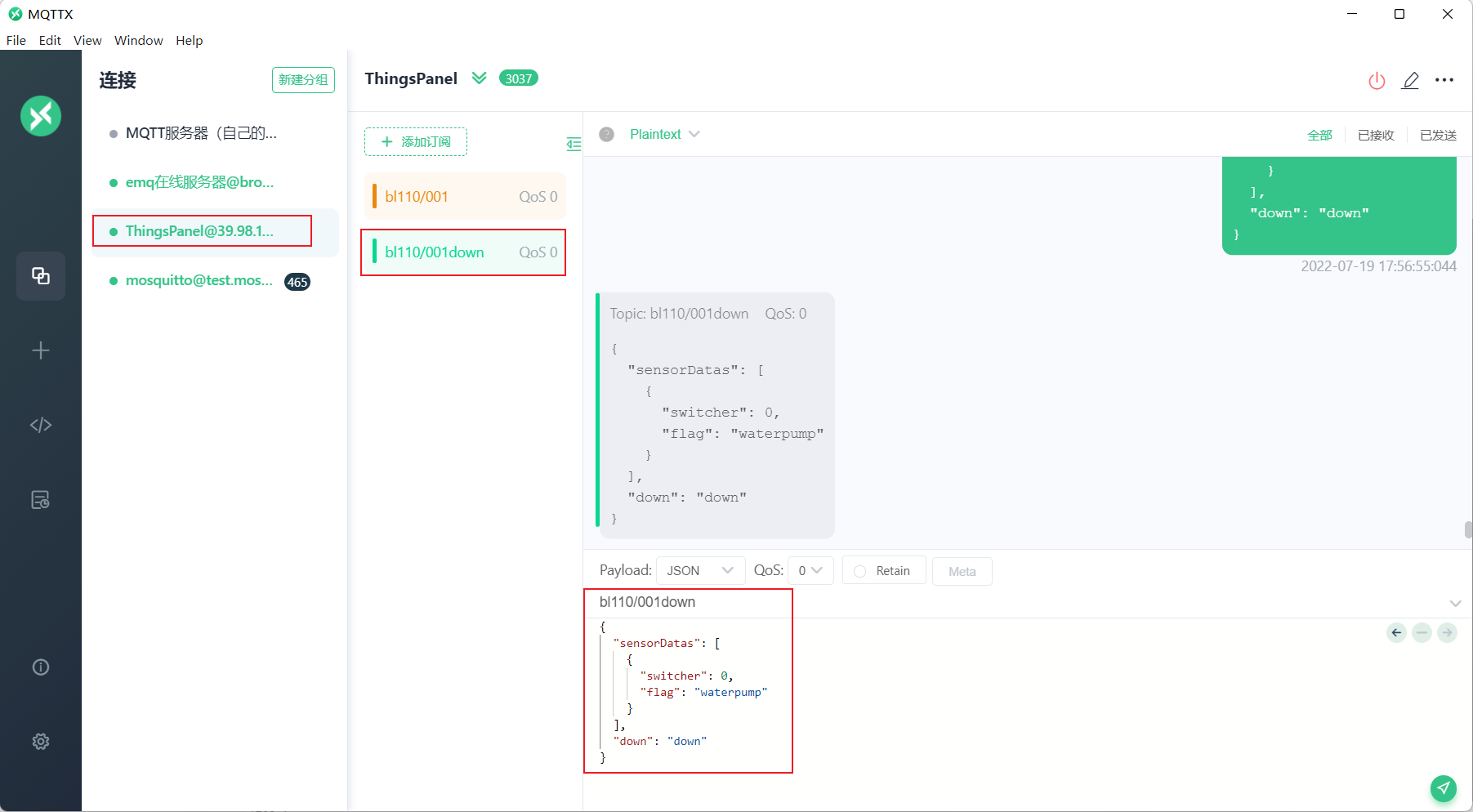Go to the previous payload history with the left arrow
The width and height of the screenshot is (1473, 812).
(x=1396, y=632)
